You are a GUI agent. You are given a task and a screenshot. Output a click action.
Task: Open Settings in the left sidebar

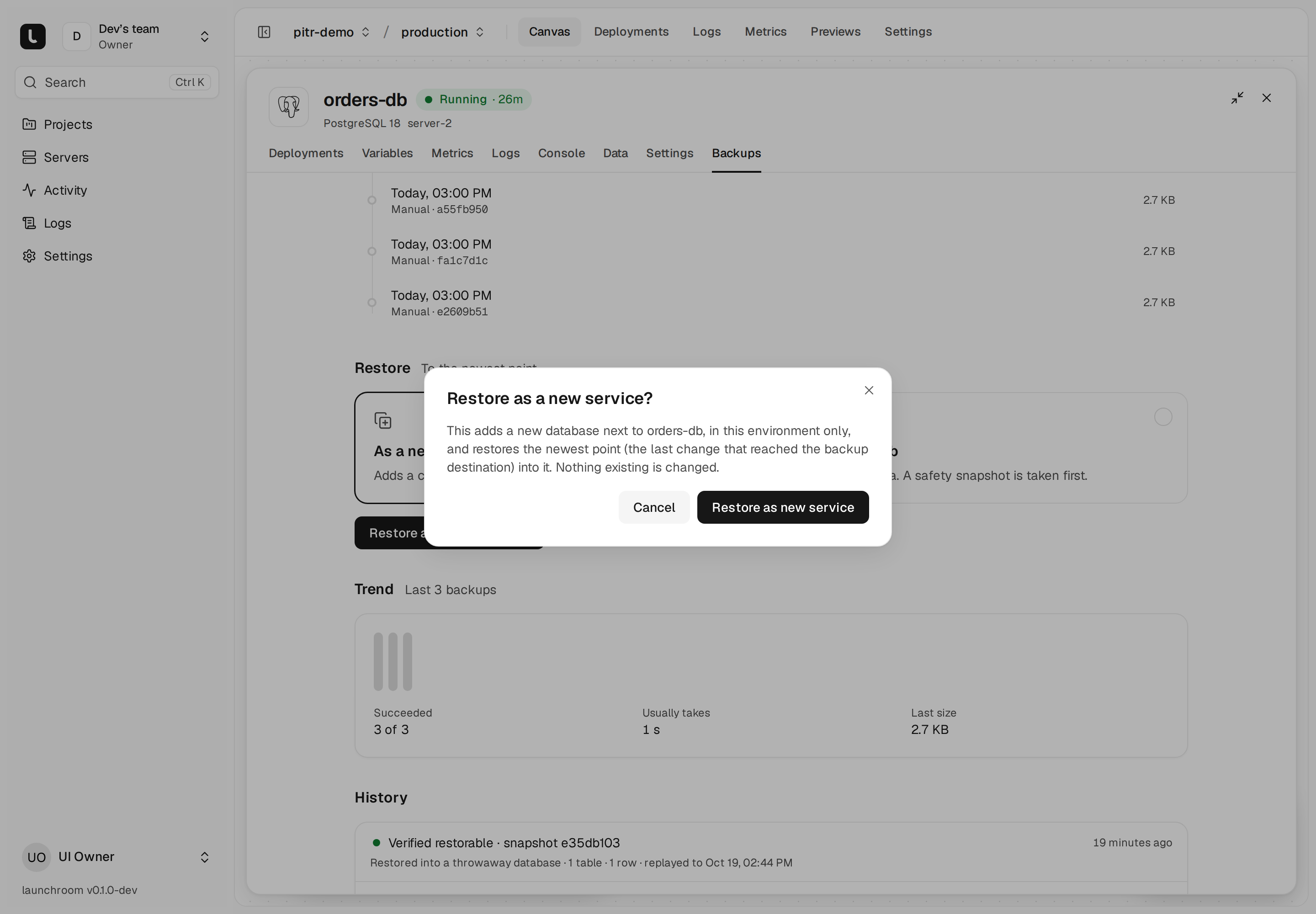57,256
